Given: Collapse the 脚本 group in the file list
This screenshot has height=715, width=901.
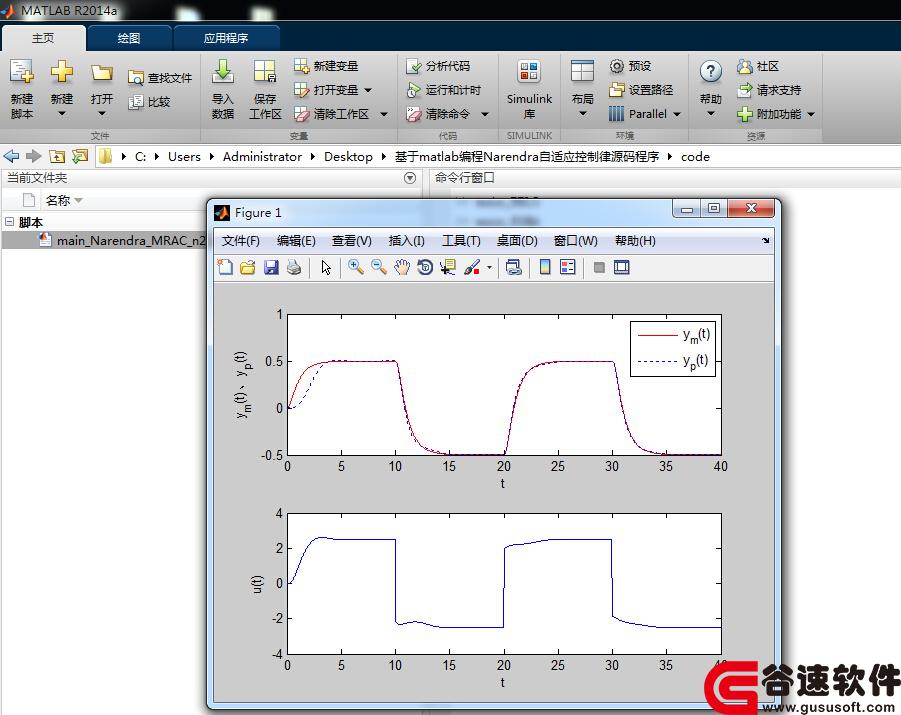Looking at the screenshot, I should [9, 221].
